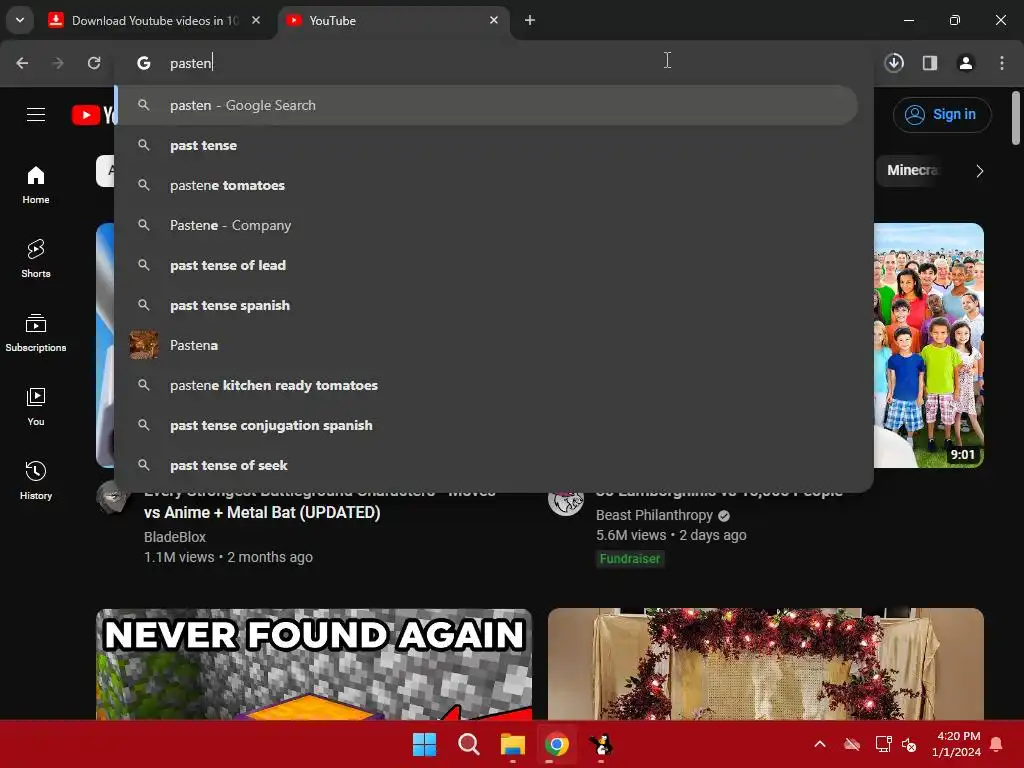
Task: Close the YouTube tab
Action: pyautogui.click(x=494, y=20)
